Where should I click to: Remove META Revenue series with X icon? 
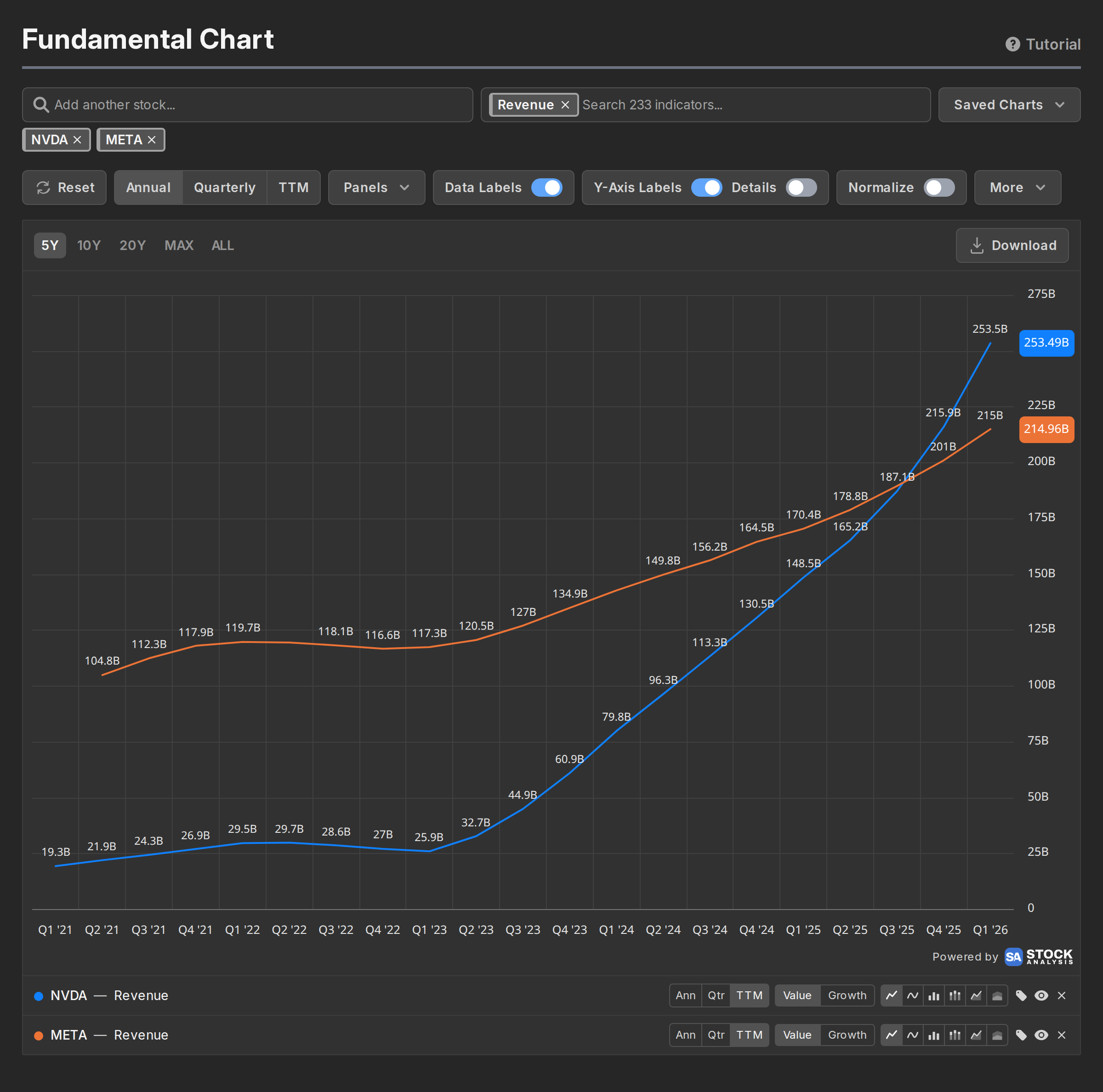click(1061, 1035)
